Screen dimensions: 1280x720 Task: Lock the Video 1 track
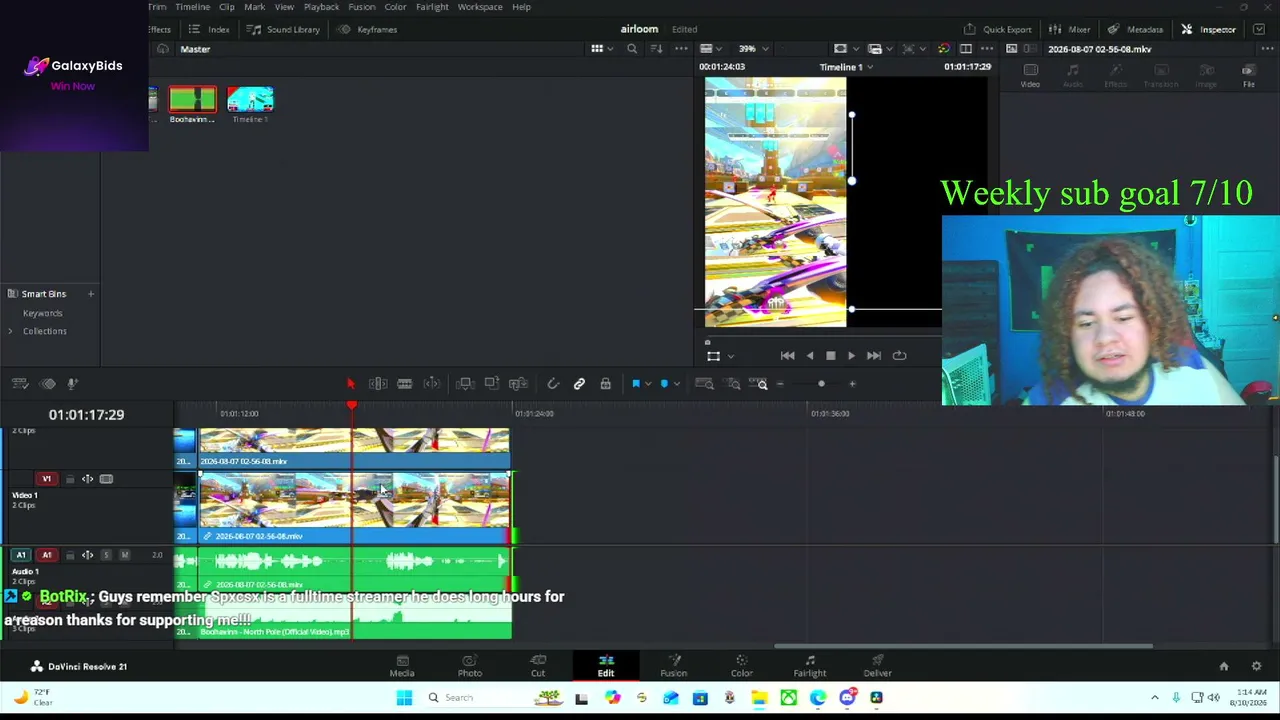[70, 479]
